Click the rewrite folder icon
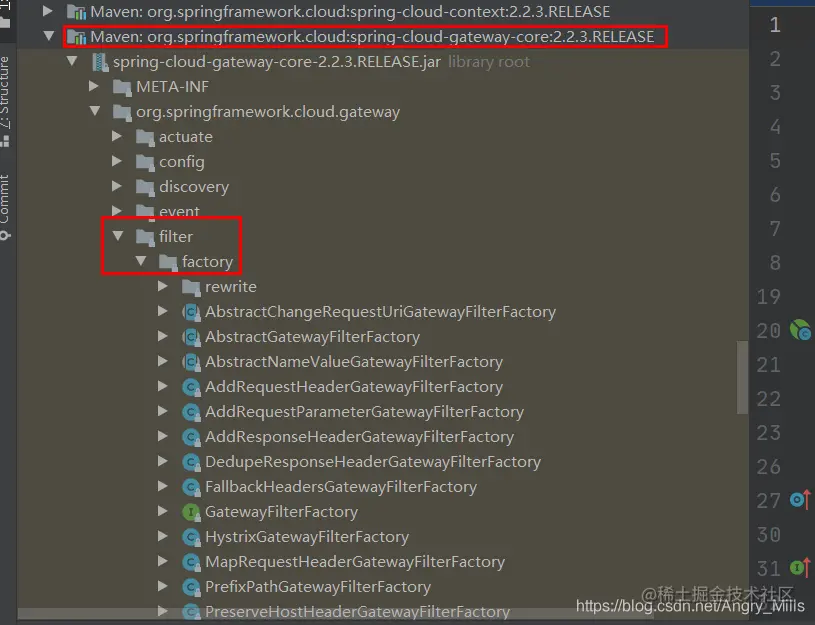The width and height of the screenshot is (815, 625). (191, 287)
